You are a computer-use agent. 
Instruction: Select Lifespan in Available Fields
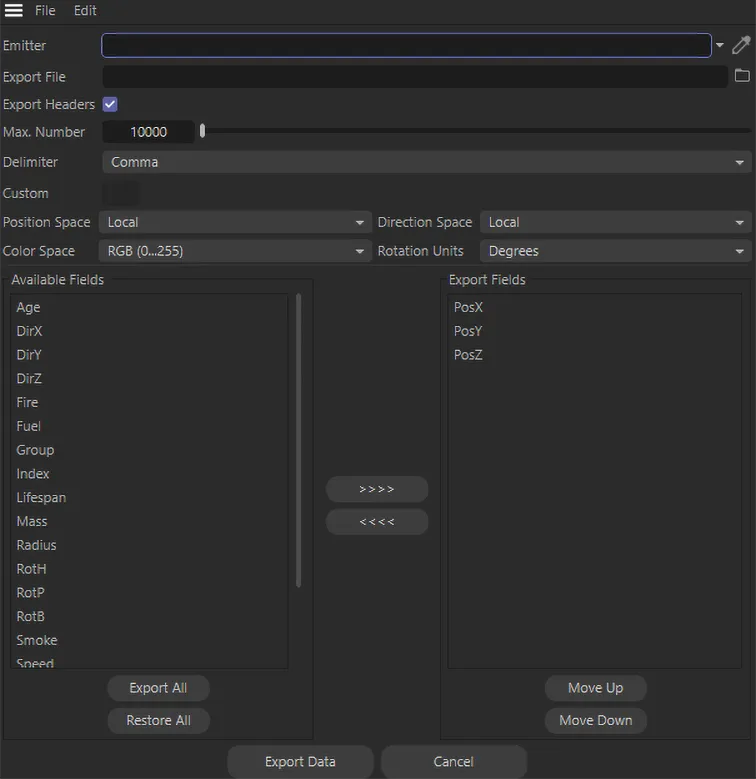tap(41, 497)
